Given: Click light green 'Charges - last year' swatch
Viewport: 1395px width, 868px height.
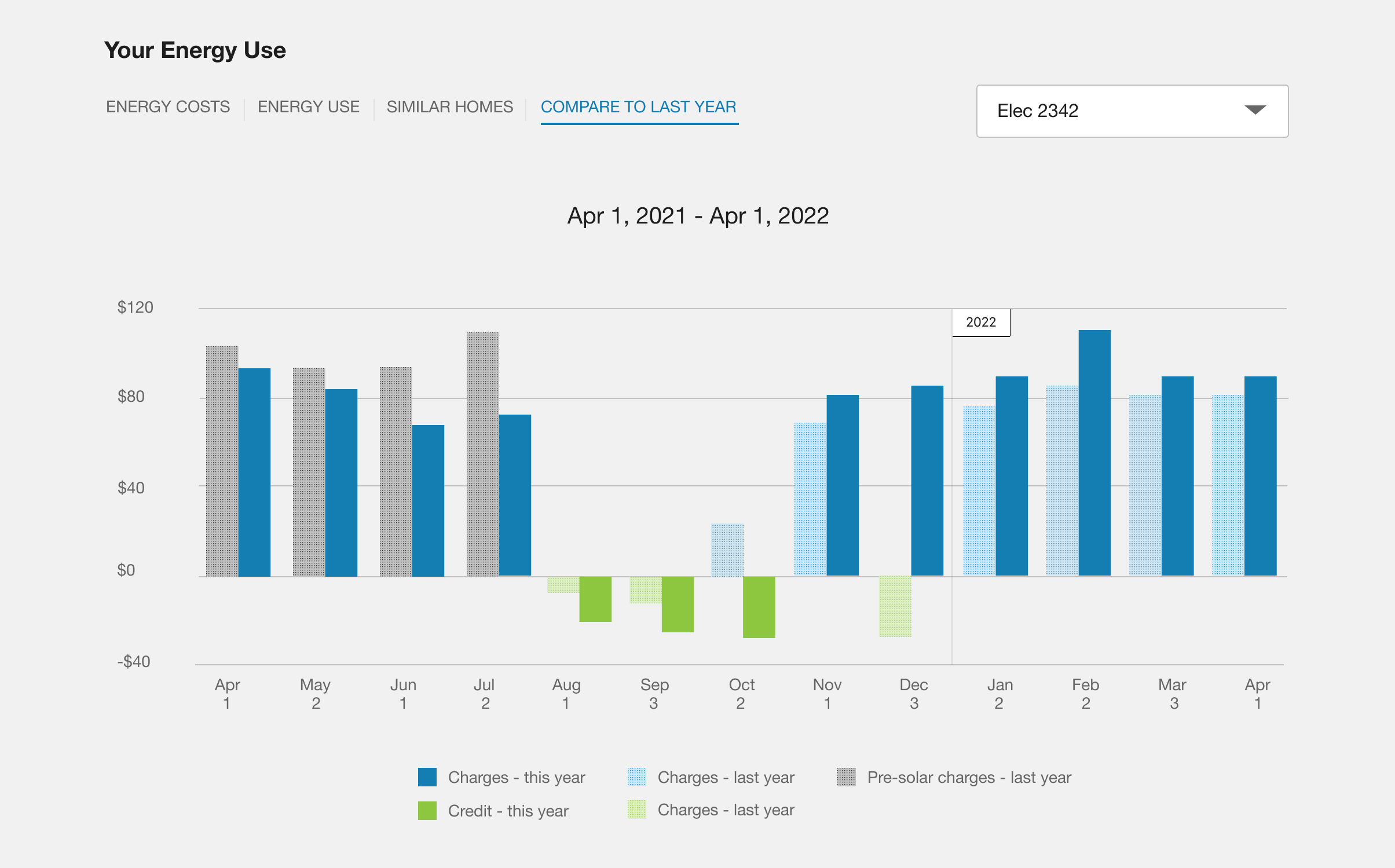Looking at the screenshot, I should tap(636, 810).
